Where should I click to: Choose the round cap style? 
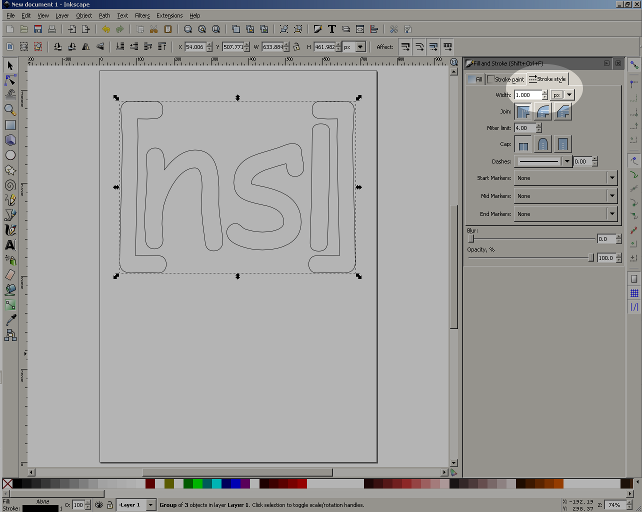click(x=543, y=144)
